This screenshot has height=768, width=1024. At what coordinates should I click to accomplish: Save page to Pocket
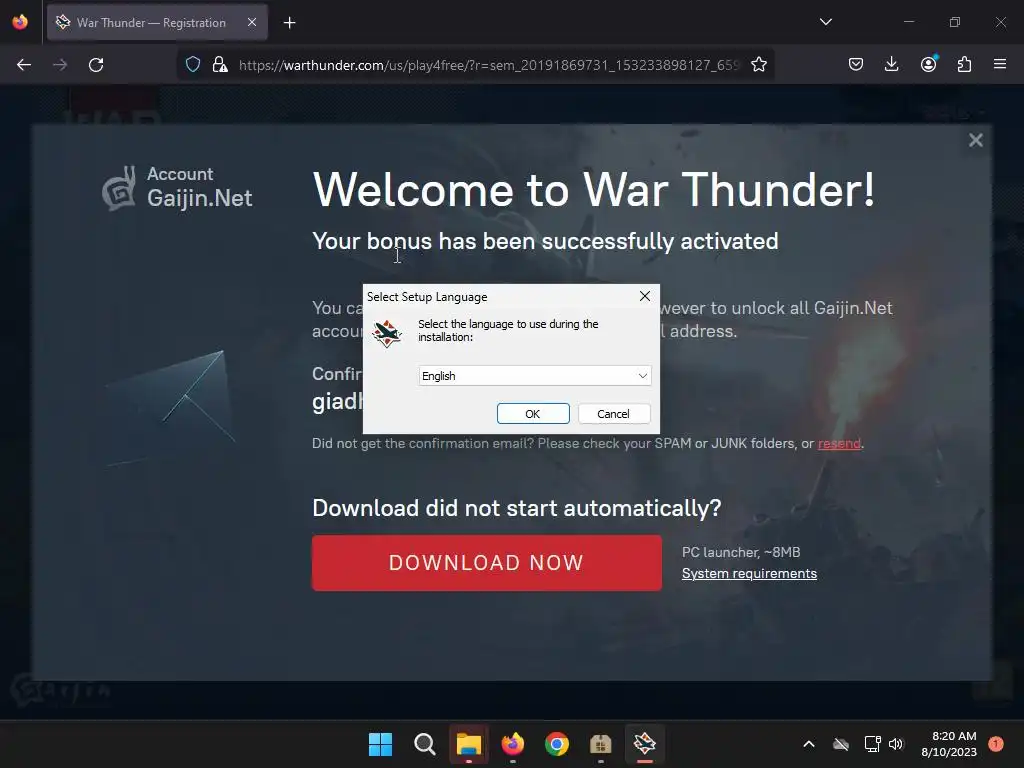(x=856, y=64)
